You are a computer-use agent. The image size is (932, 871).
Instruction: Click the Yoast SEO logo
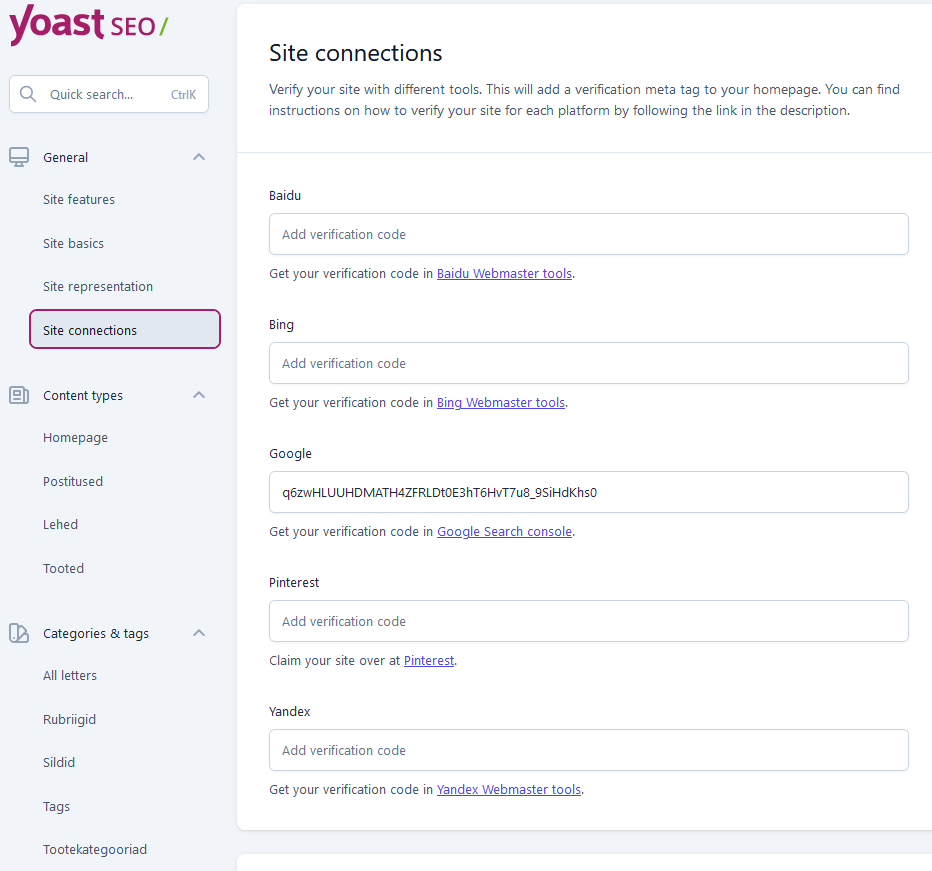89,24
